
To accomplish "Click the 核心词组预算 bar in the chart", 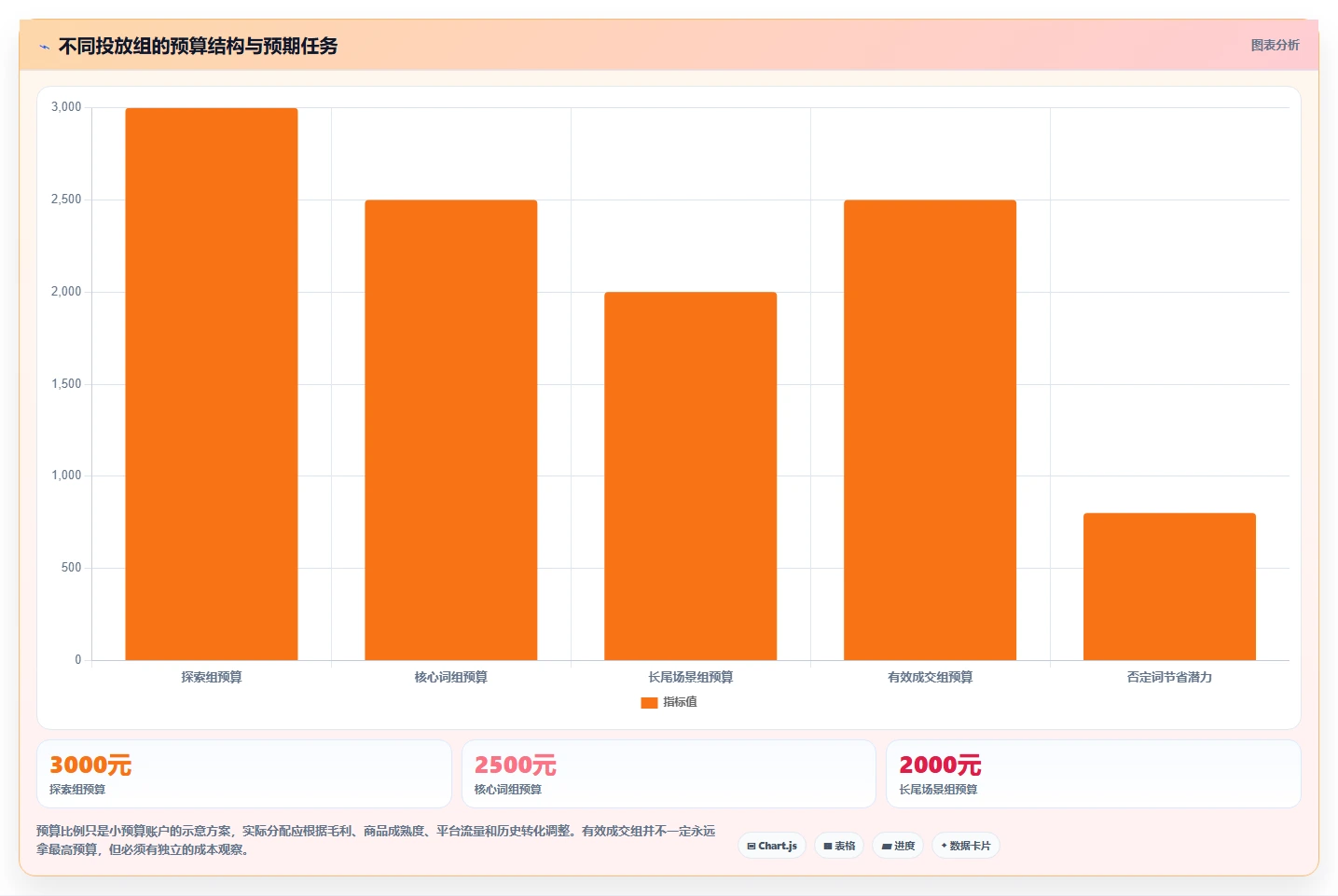I will point(451,430).
